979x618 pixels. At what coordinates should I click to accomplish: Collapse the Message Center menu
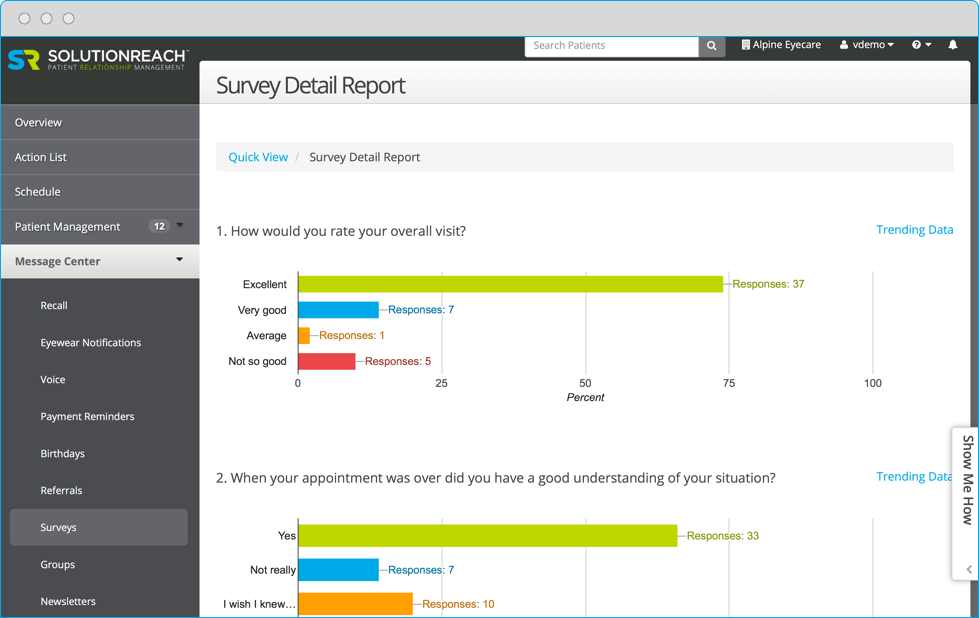pyautogui.click(x=180, y=261)
